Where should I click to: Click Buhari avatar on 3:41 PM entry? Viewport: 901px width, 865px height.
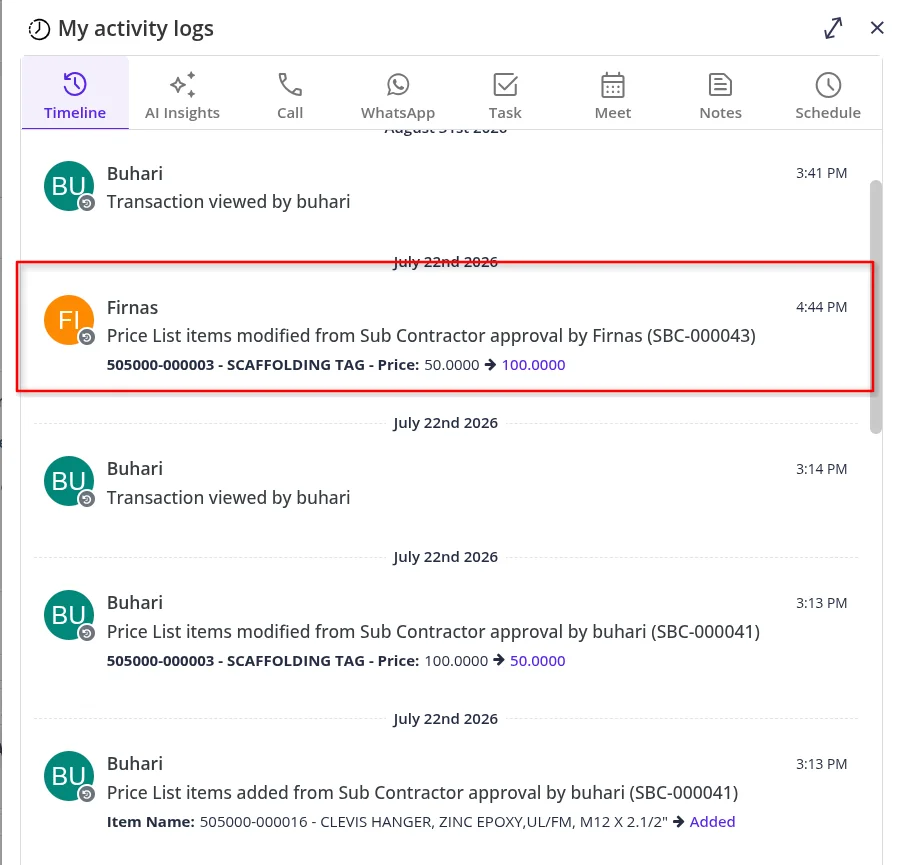click(x=69, y=186)
